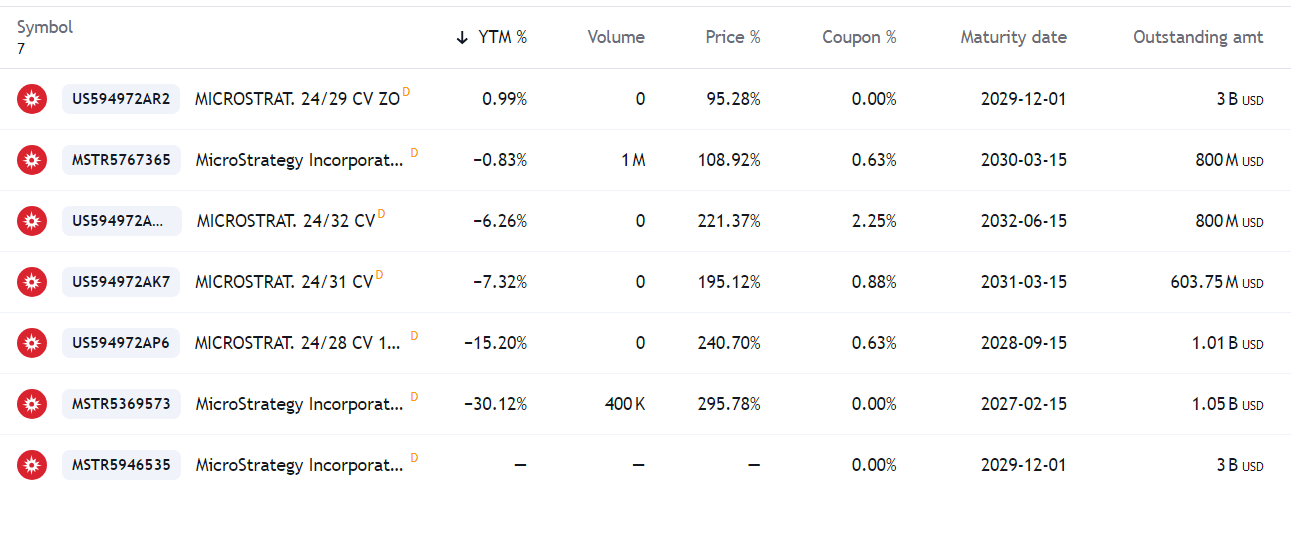Screen dimensions: 1291x543
Task: Open the US594972AR2 bond symbol link
Action: coord(121,99)
